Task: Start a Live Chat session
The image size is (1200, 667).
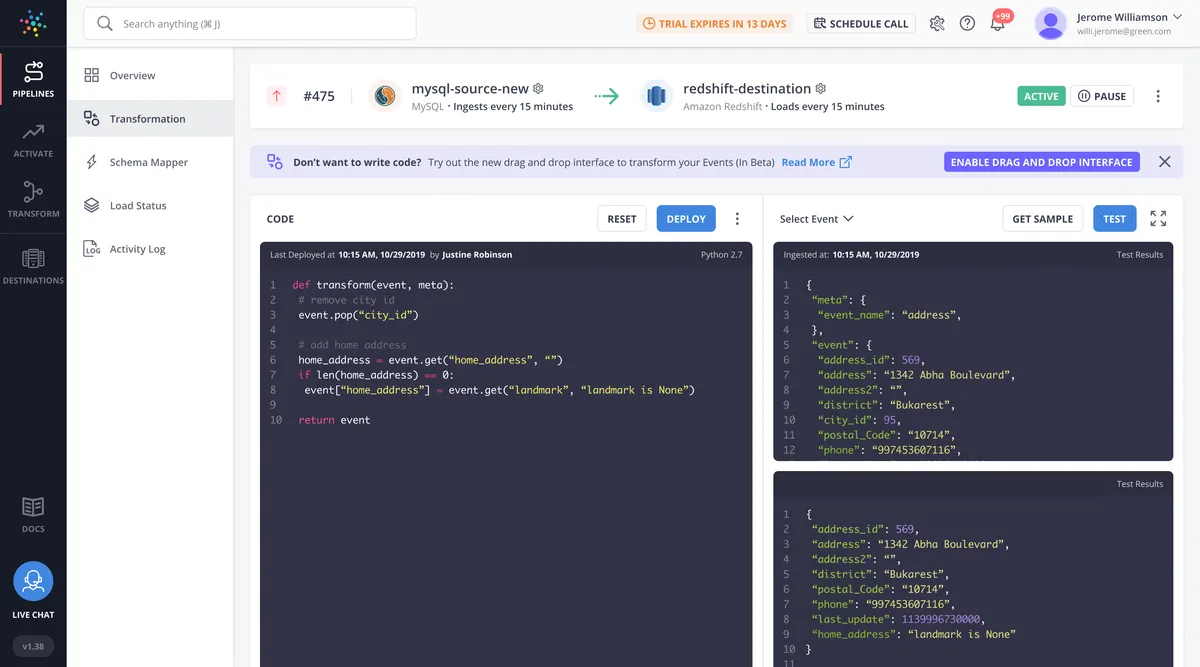Action: [33, 582]
